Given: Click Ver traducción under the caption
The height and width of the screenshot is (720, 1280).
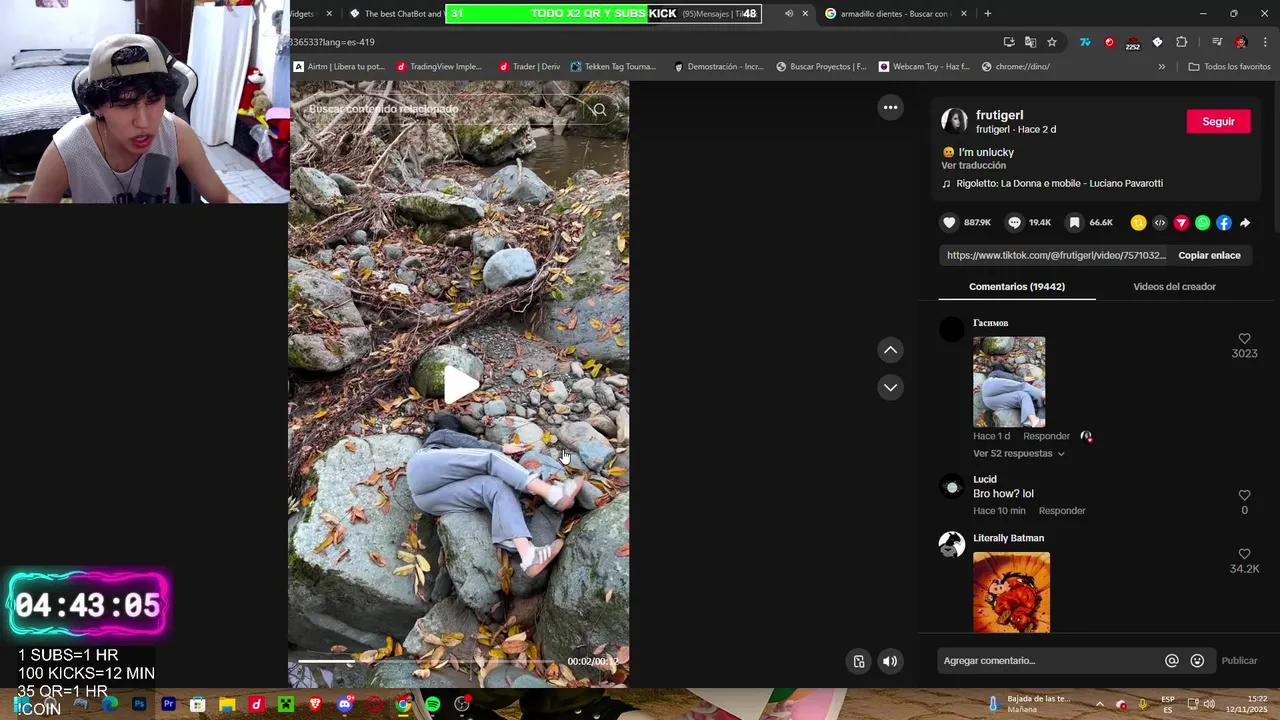Looking at the screenshot, I should click(x=973, y=165).
